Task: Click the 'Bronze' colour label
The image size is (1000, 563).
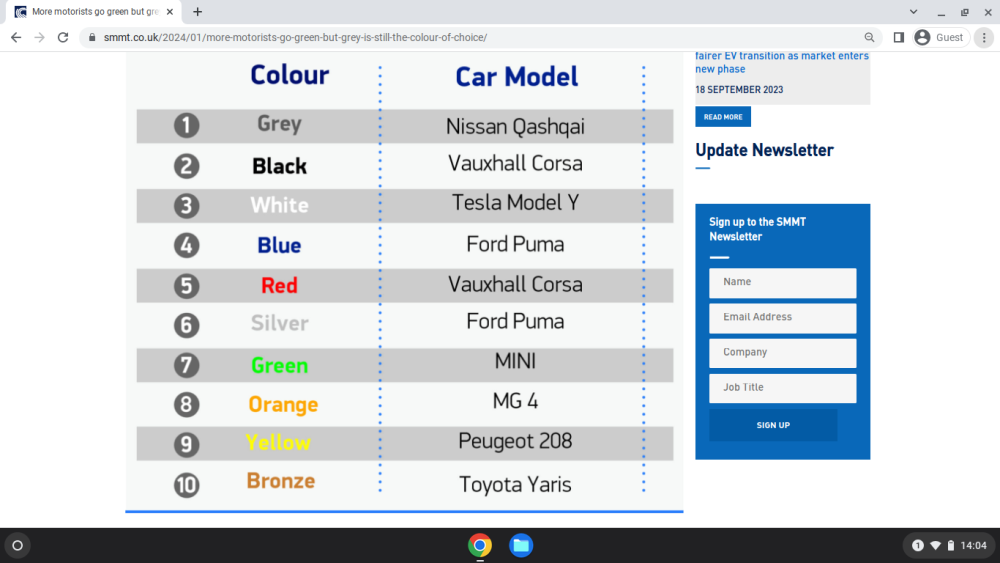Action: pos(281,481)
